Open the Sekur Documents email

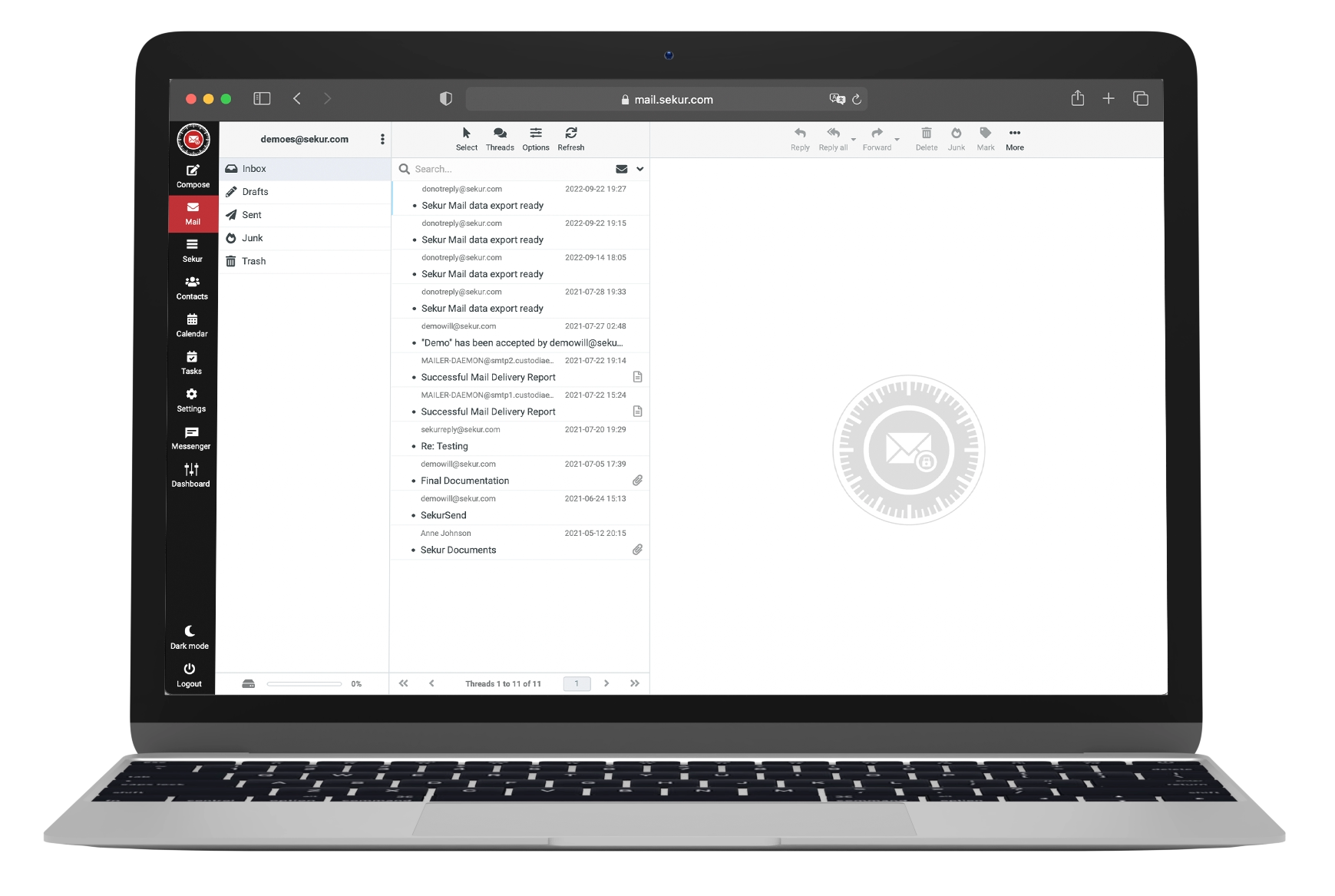520,542
